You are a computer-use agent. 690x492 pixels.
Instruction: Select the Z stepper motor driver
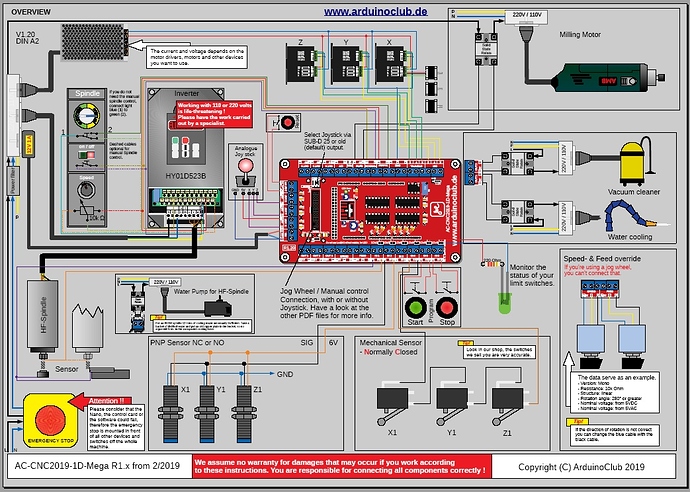coord(301,64)
